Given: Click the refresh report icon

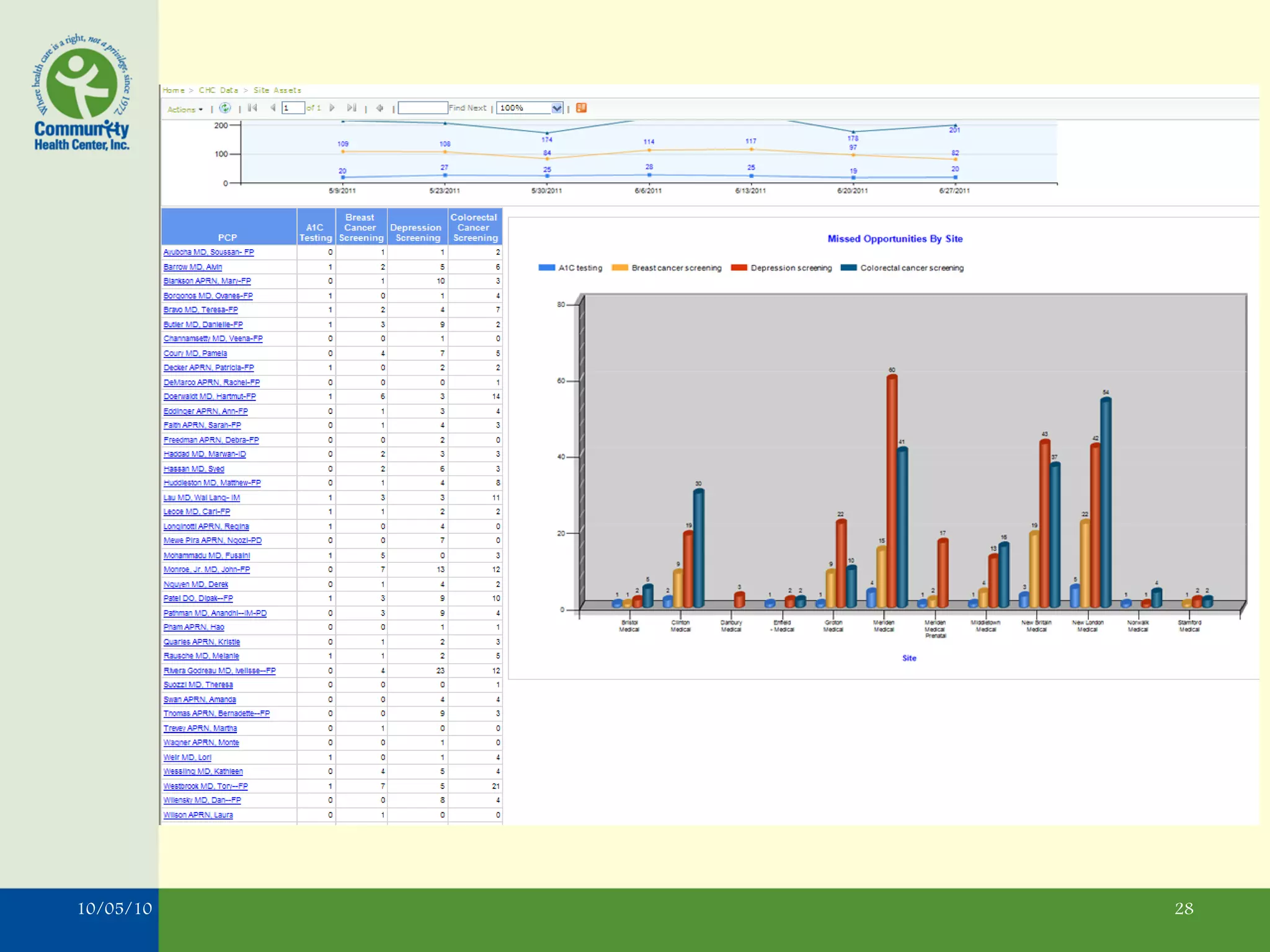Looking at the screenshot, I should 225,108.
